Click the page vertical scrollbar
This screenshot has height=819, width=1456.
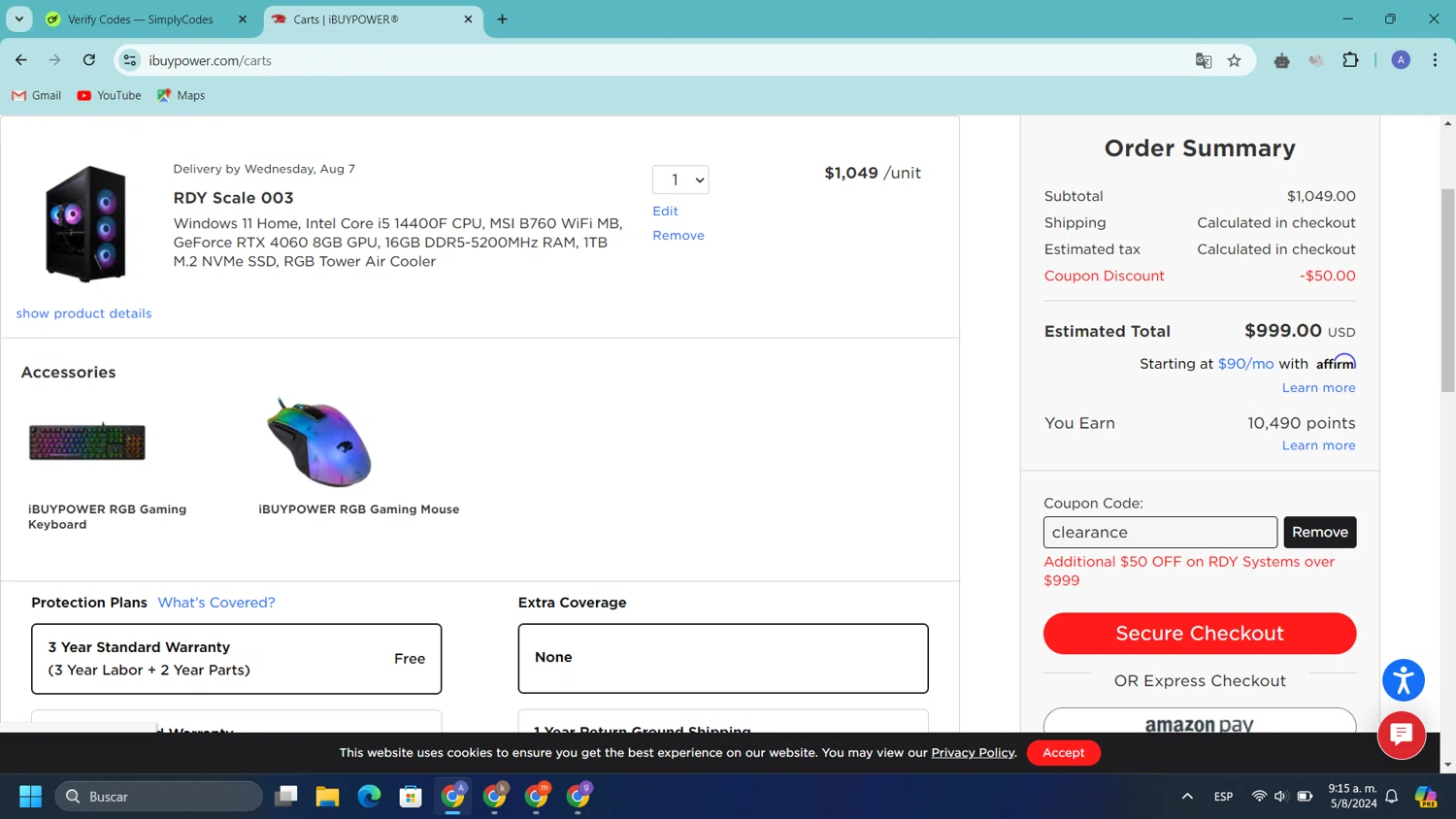point(1447,291)
